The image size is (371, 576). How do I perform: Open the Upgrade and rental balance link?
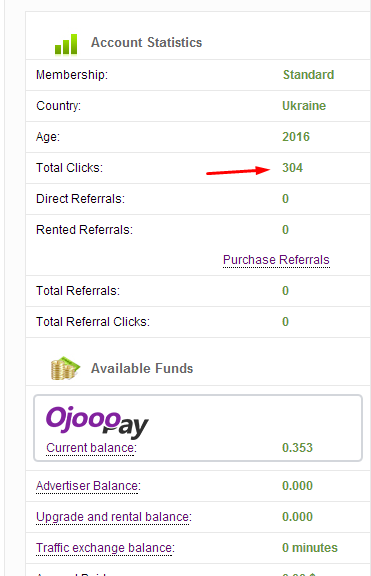click(x=114, y=517)
